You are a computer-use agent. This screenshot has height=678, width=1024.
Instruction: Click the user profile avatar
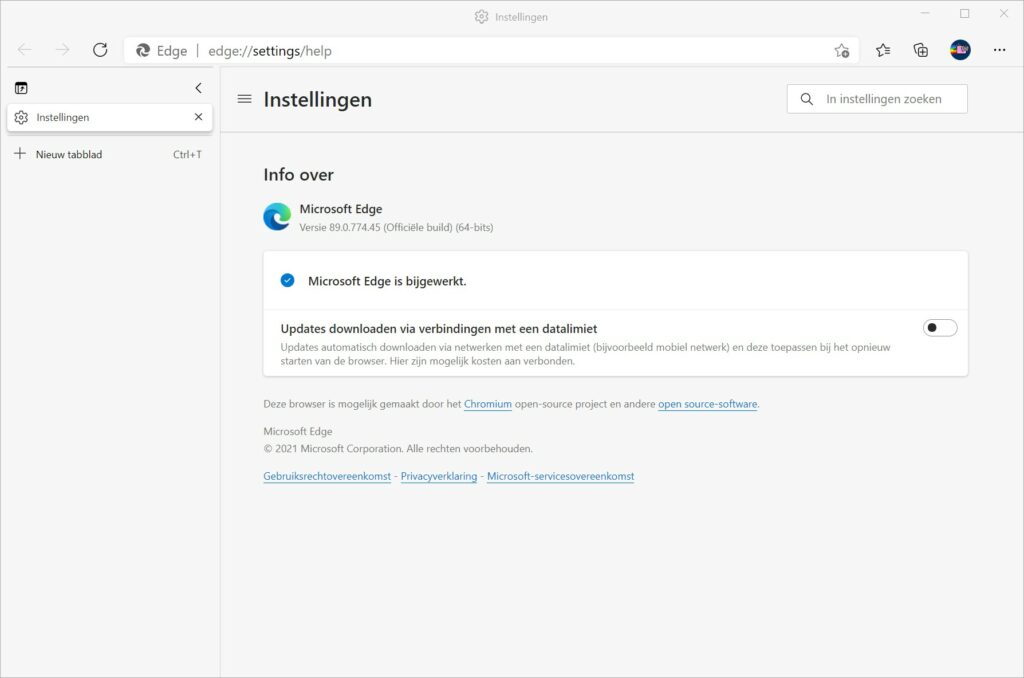click(x=960, y=50)
